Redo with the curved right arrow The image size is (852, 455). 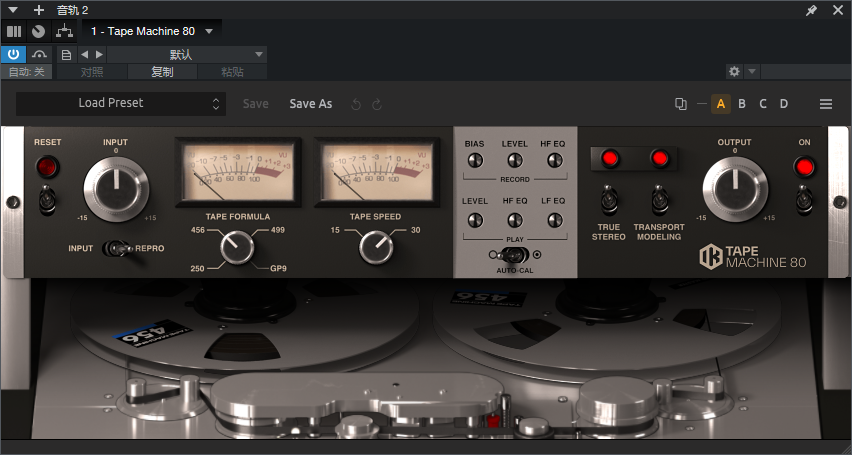377,104
